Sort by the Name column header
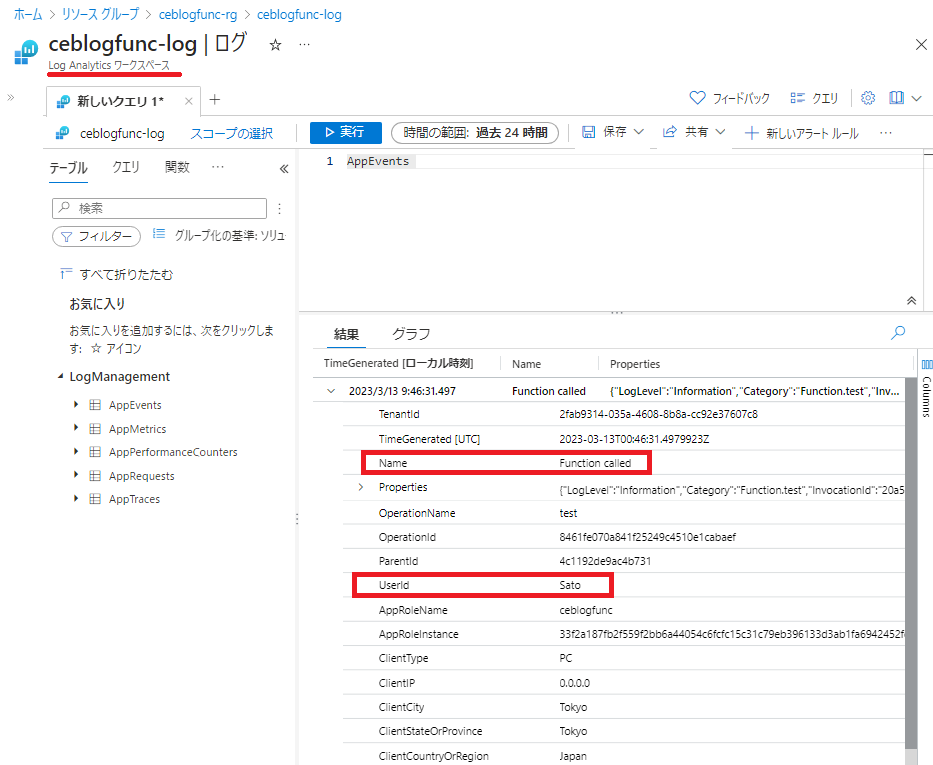This screenshot has height=765, width=933. [527, 364]
